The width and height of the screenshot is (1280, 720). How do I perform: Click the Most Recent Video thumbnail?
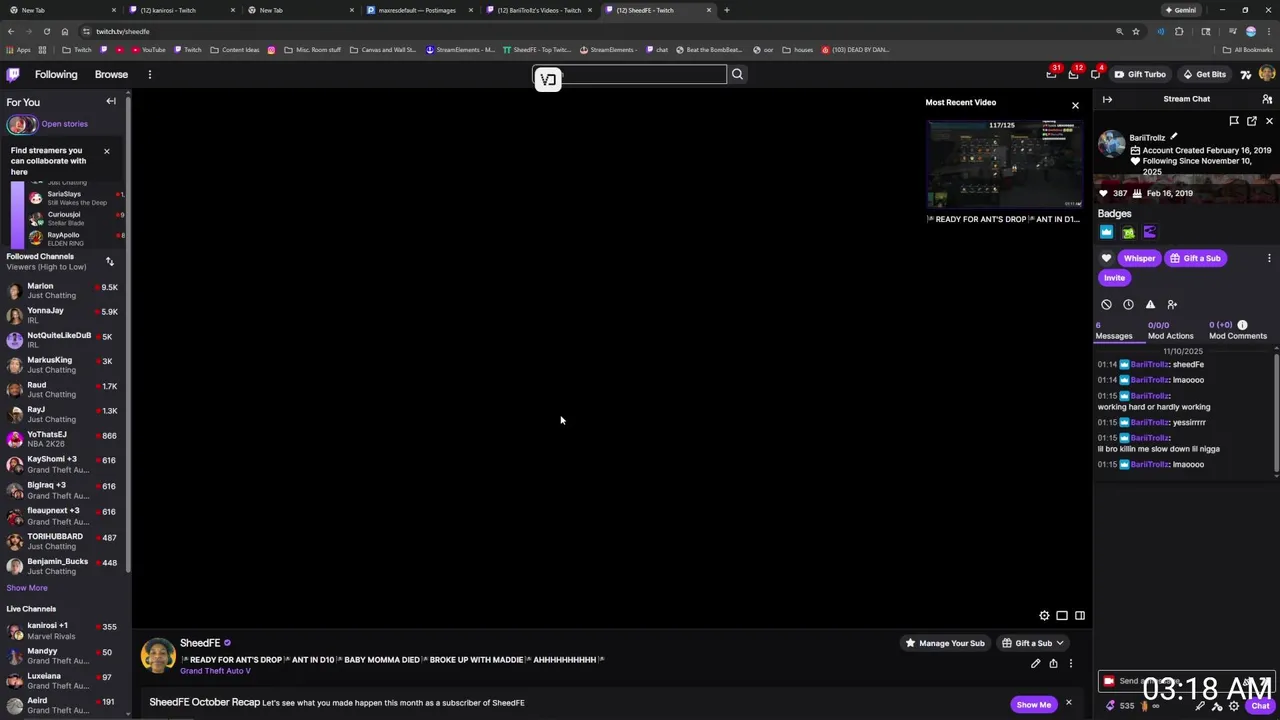(1004, 164)
